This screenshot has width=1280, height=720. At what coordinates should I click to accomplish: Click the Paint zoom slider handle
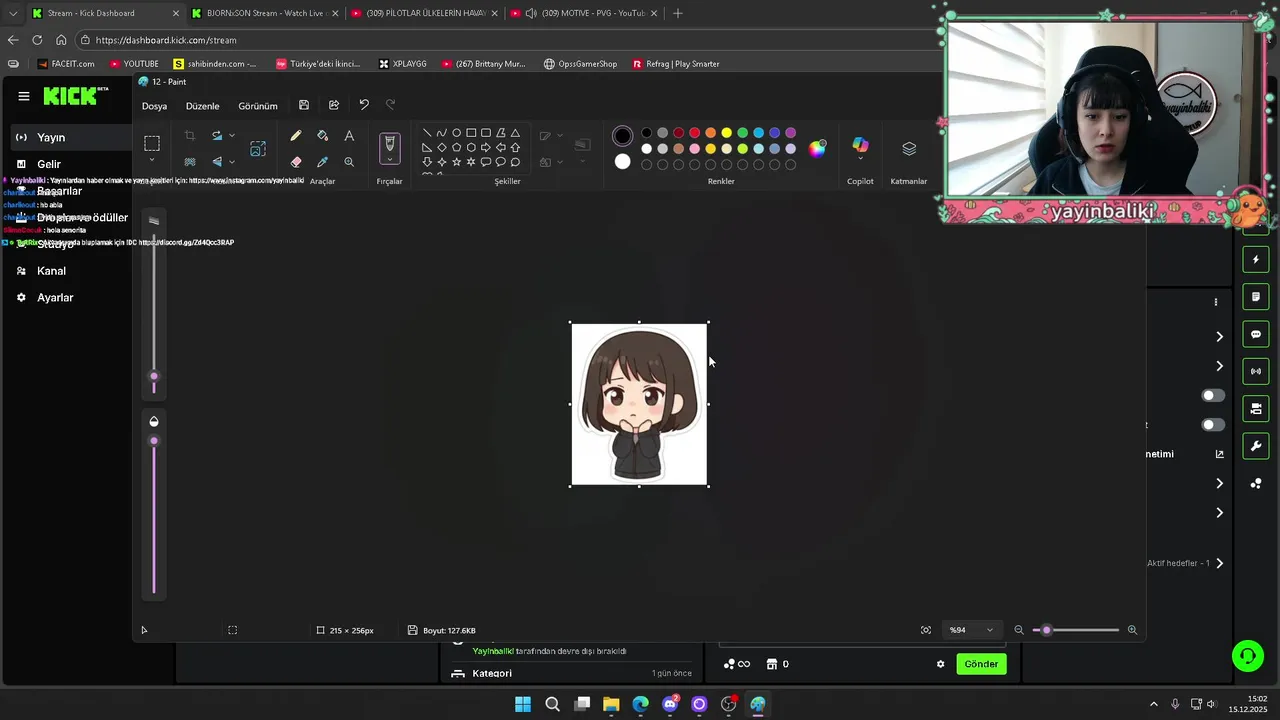[1047, 630]
